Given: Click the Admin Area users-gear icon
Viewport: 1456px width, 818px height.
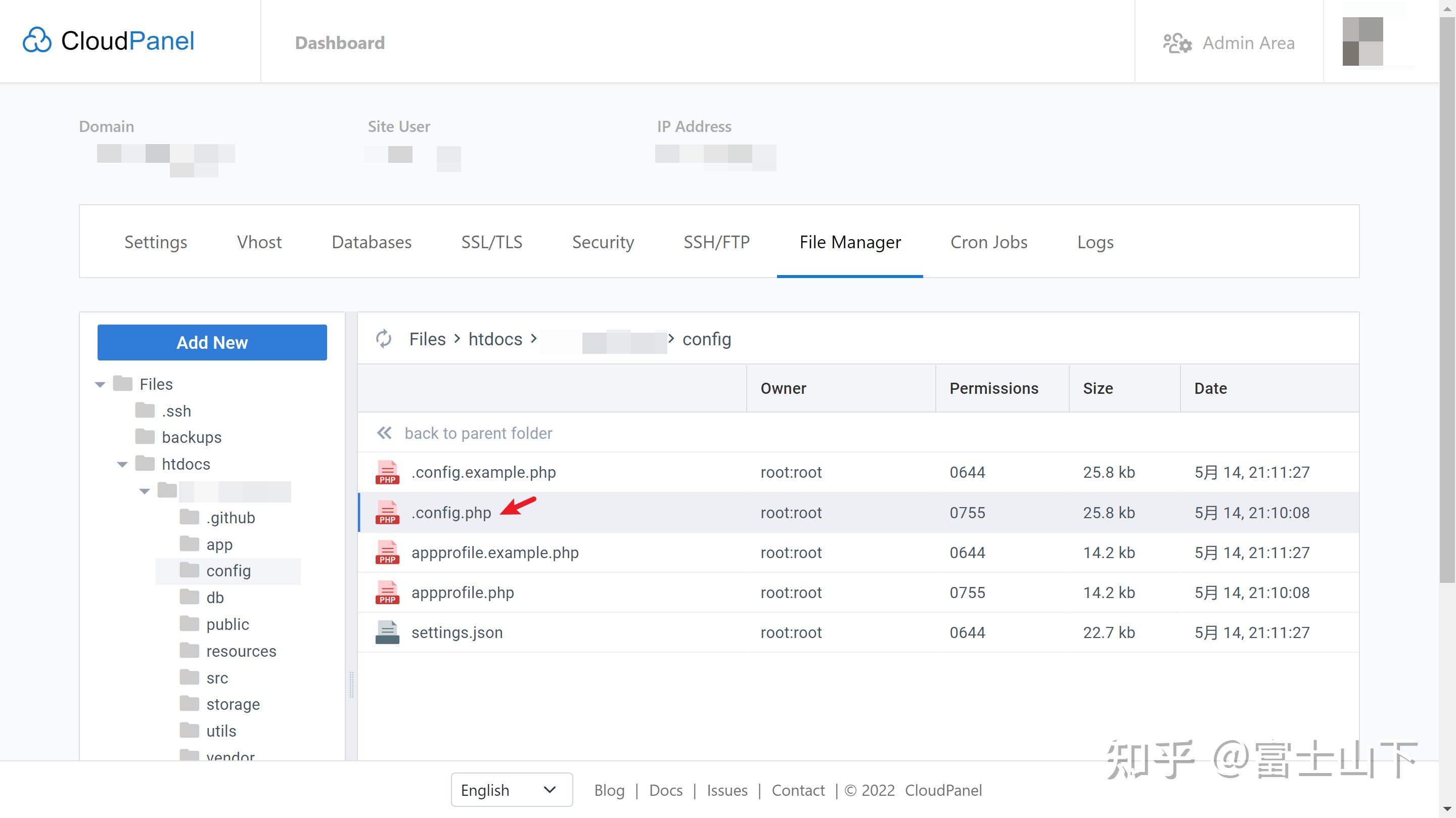Looking at the screenshot, I should (1177, 43).
